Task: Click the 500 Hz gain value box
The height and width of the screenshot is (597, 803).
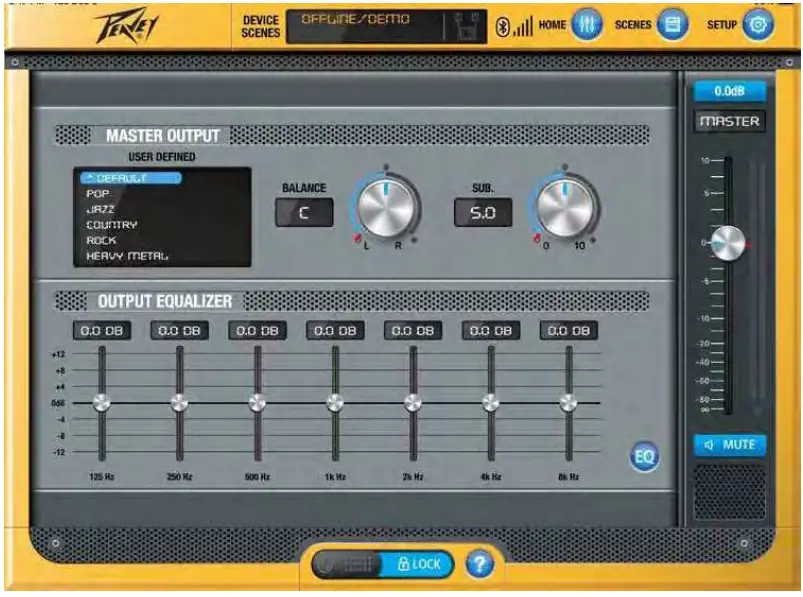Action: (x=257, y=331)
